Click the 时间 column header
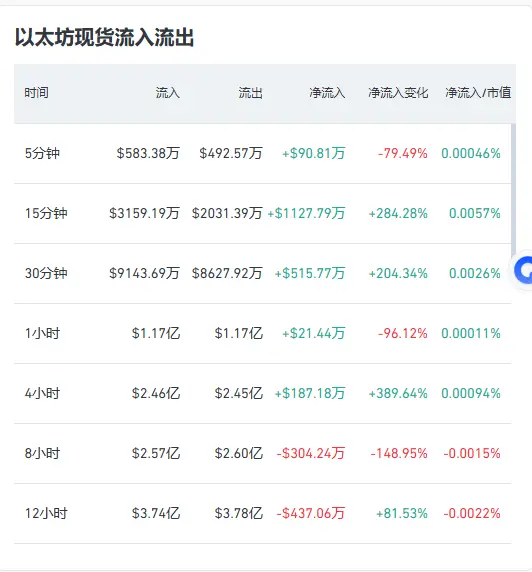The height and width of the screenshot is (572, 532). [36, 93]
